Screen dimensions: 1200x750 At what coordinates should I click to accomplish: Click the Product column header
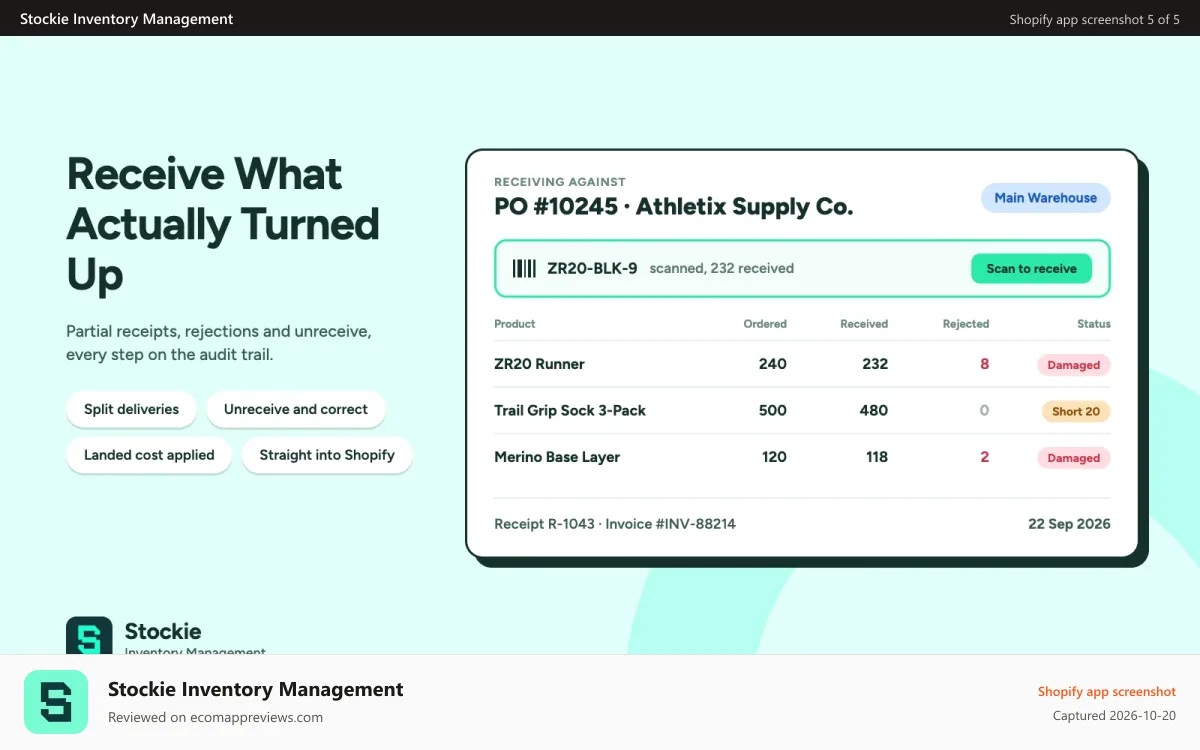click(515, 324)
